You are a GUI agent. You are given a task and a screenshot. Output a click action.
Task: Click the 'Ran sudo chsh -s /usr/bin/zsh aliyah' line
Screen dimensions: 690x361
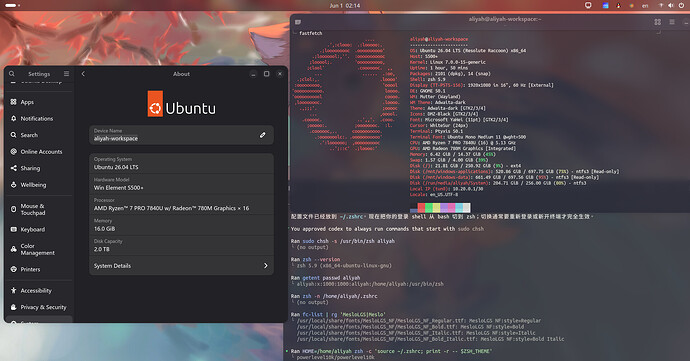(343, 241)
